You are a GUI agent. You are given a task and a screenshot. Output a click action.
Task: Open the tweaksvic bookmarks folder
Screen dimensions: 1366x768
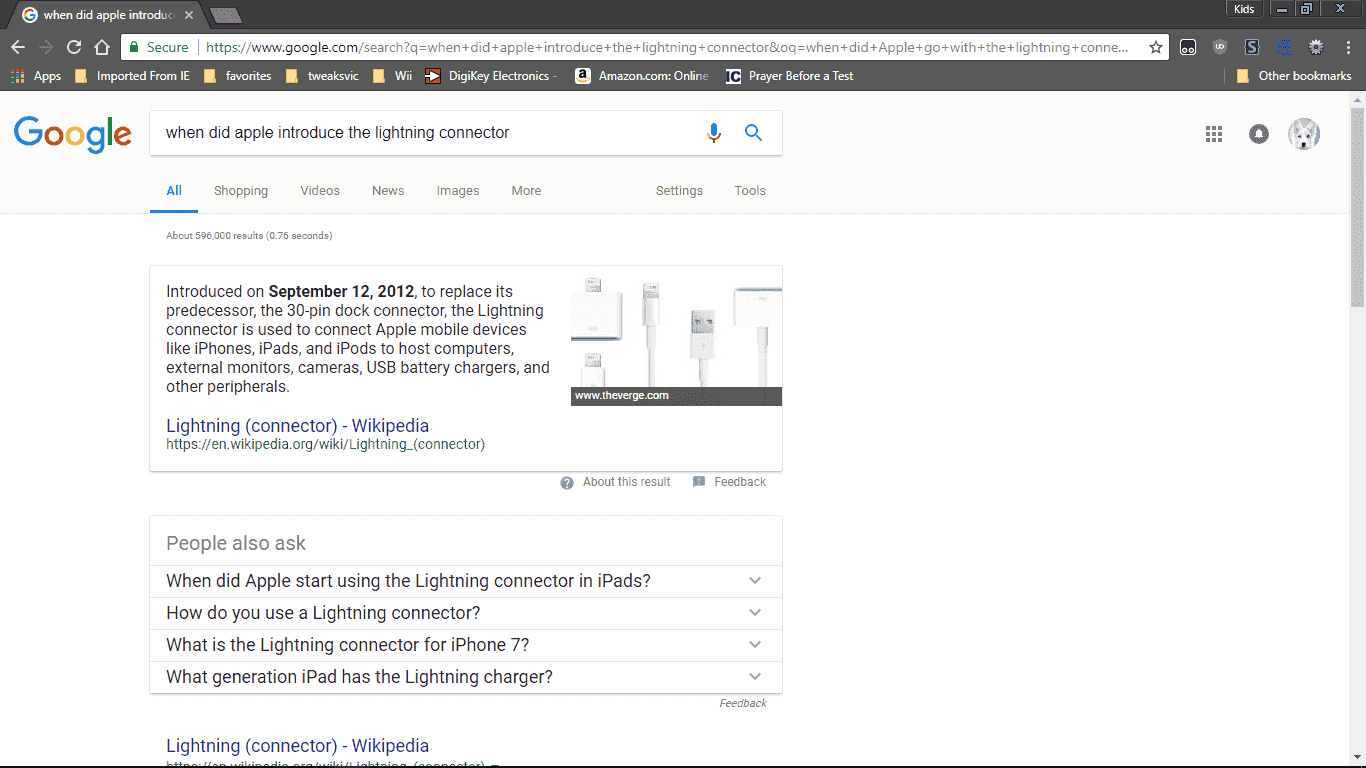point(322,76)
